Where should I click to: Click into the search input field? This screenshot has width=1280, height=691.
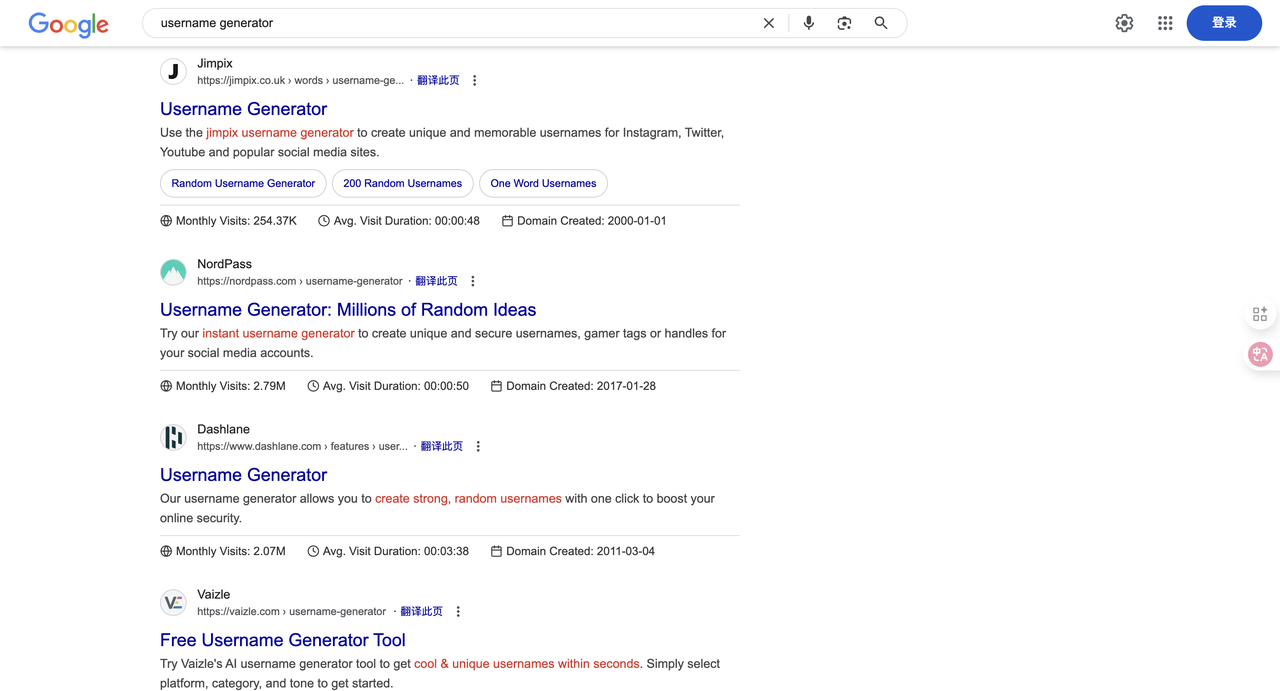[450, 23]
